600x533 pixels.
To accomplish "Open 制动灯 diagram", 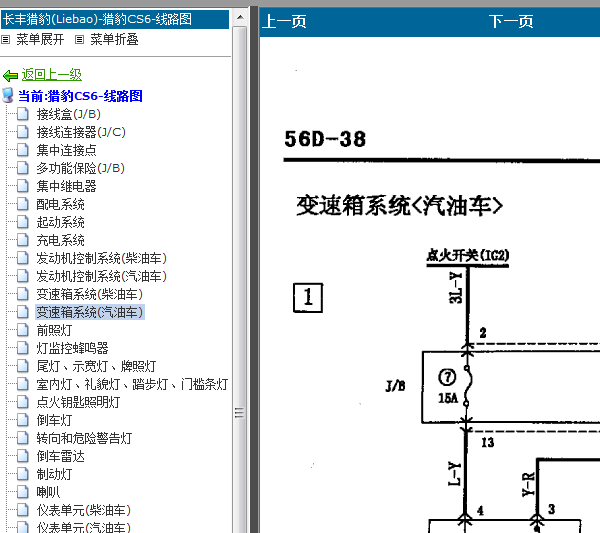I will (x=54, y=474).
